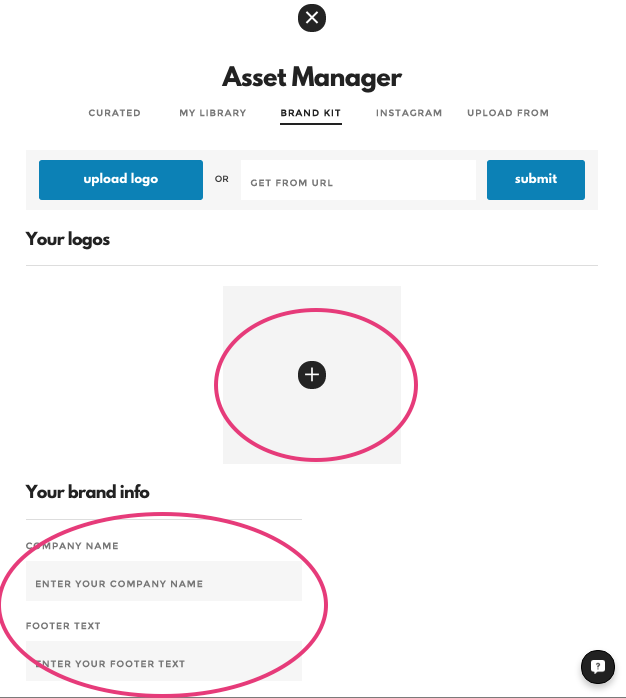Click the Company Name field label
This screenshot has height=698, width=626.
72,546
